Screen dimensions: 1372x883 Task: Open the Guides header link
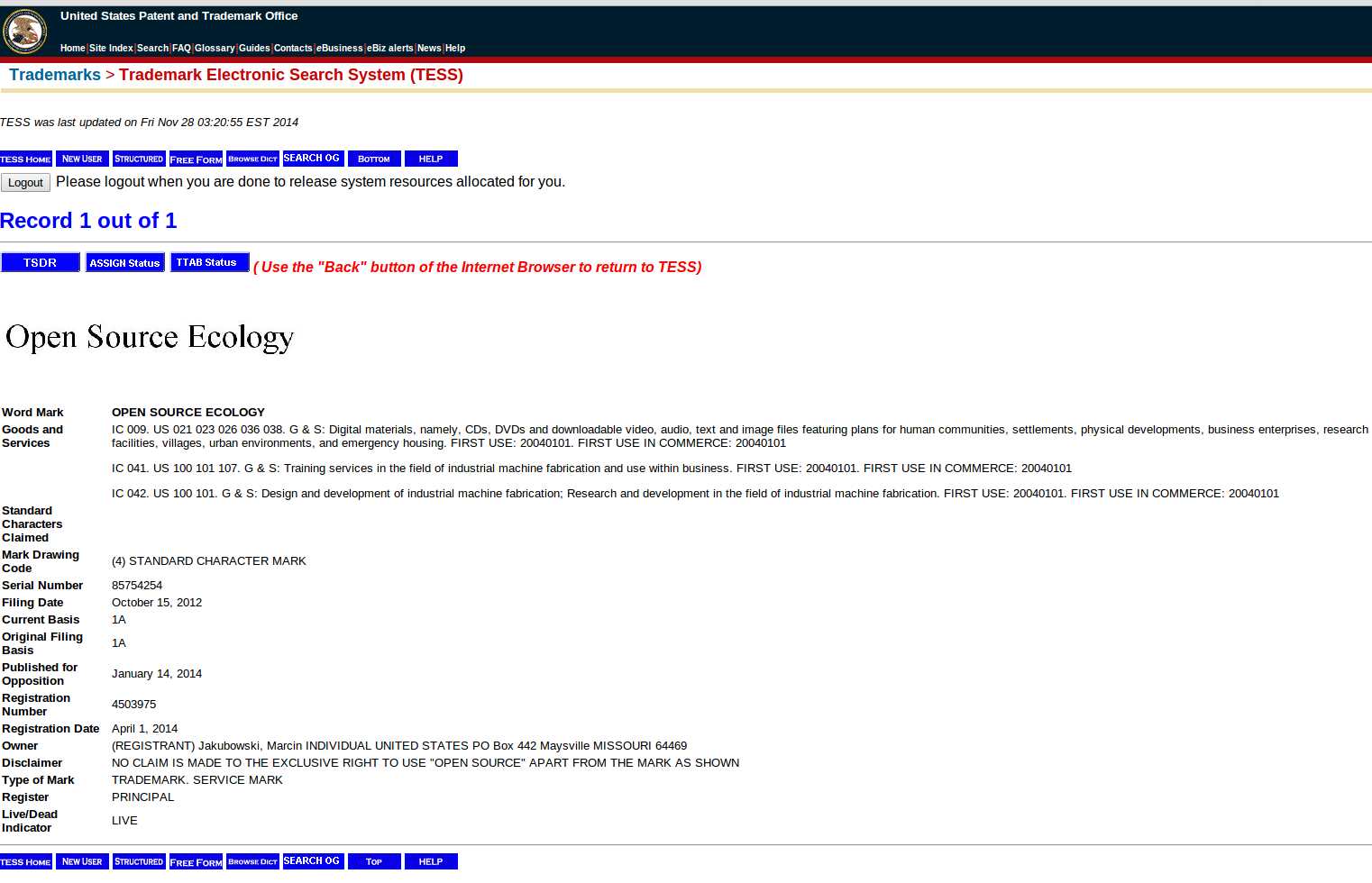(254, 49)
